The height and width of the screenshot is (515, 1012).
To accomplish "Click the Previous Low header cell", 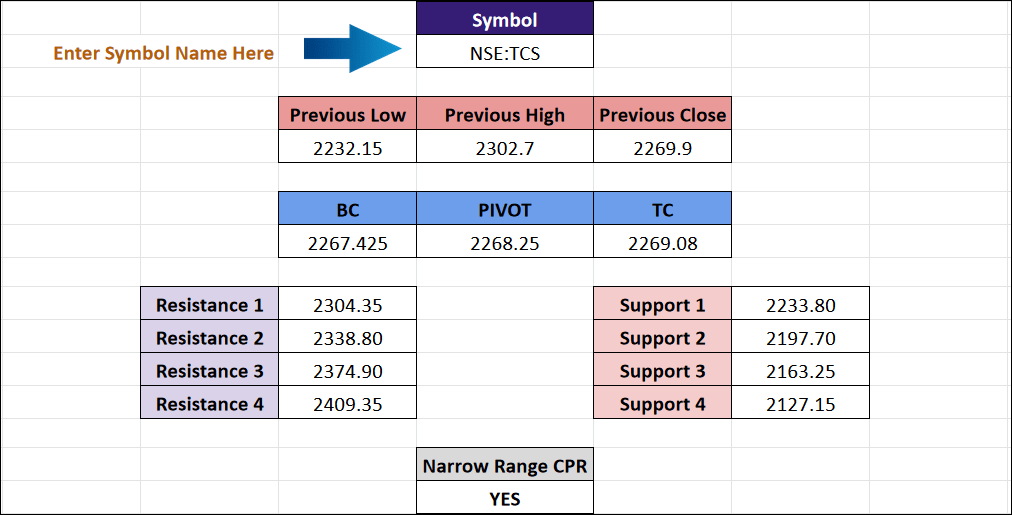I will point(347,114).
